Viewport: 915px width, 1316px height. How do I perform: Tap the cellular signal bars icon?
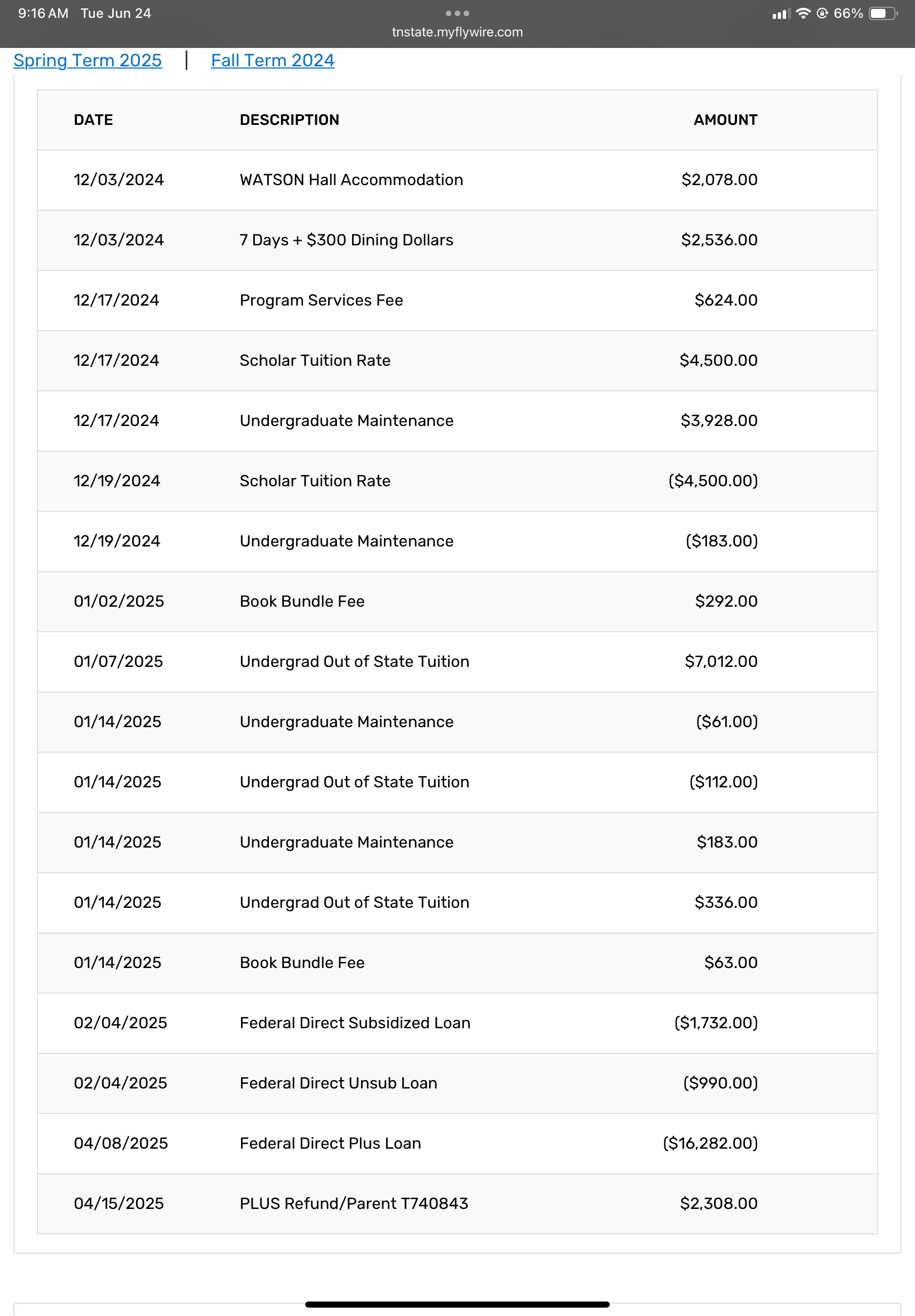(x=781, y=14)
